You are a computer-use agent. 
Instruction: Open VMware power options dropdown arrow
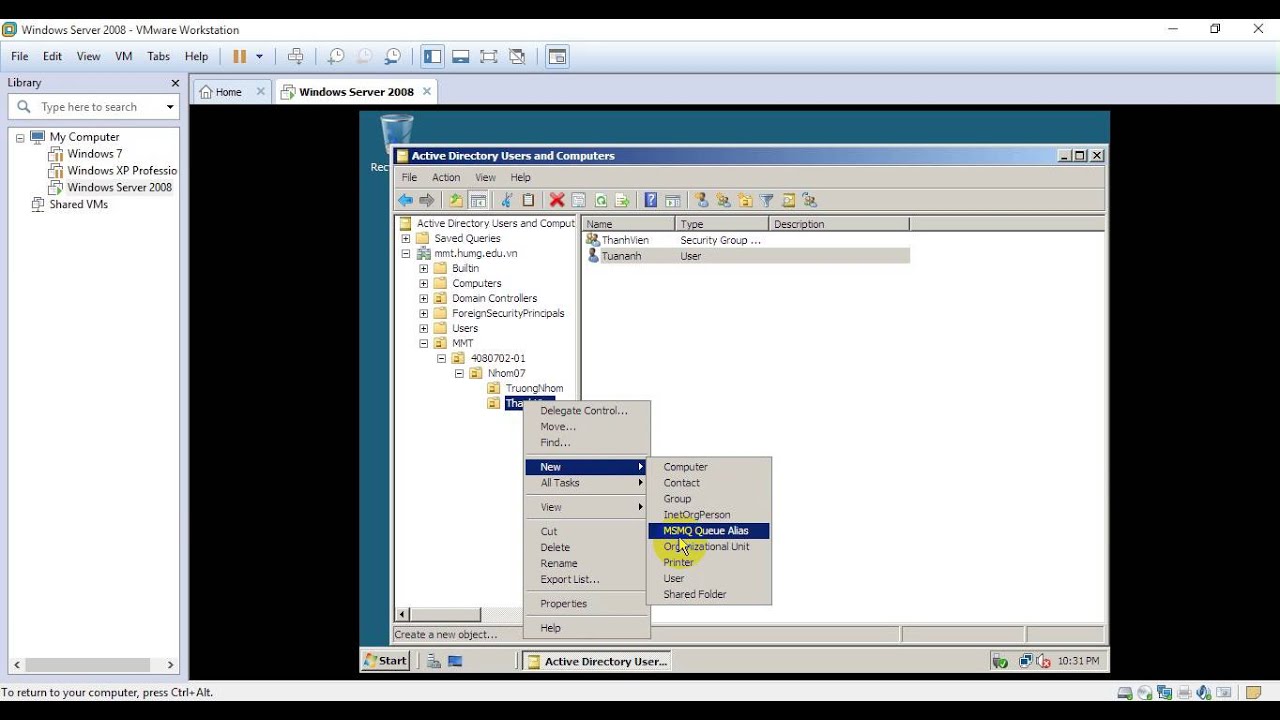pos(259,57)
